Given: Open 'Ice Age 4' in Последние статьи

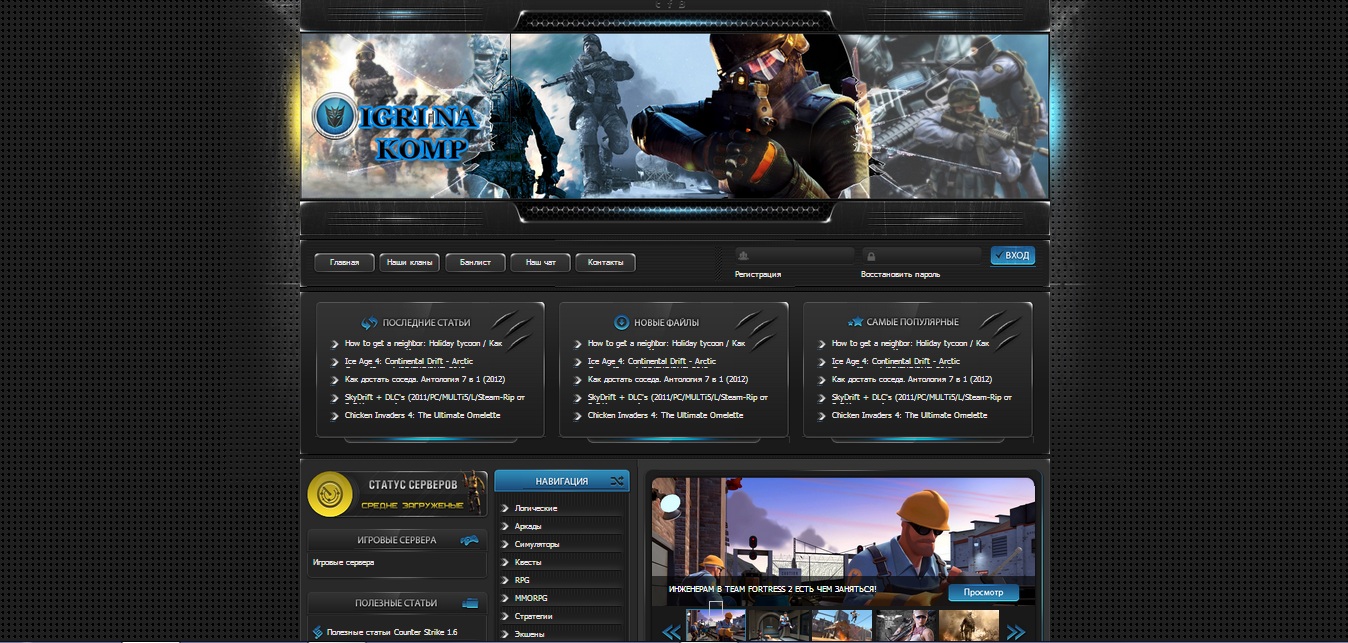Looking at the screenshot, I should click(409, 361).
